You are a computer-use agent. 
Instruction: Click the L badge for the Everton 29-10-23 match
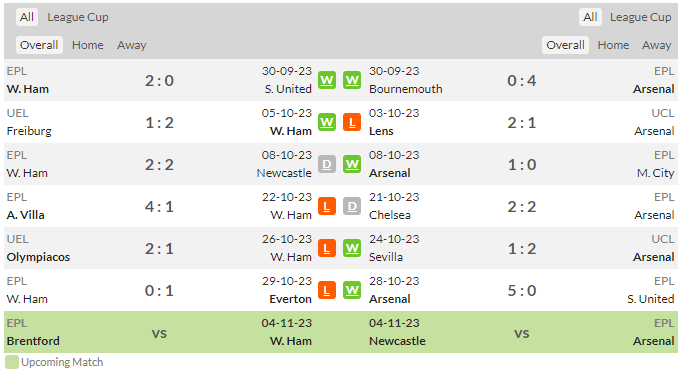(327, 290)
